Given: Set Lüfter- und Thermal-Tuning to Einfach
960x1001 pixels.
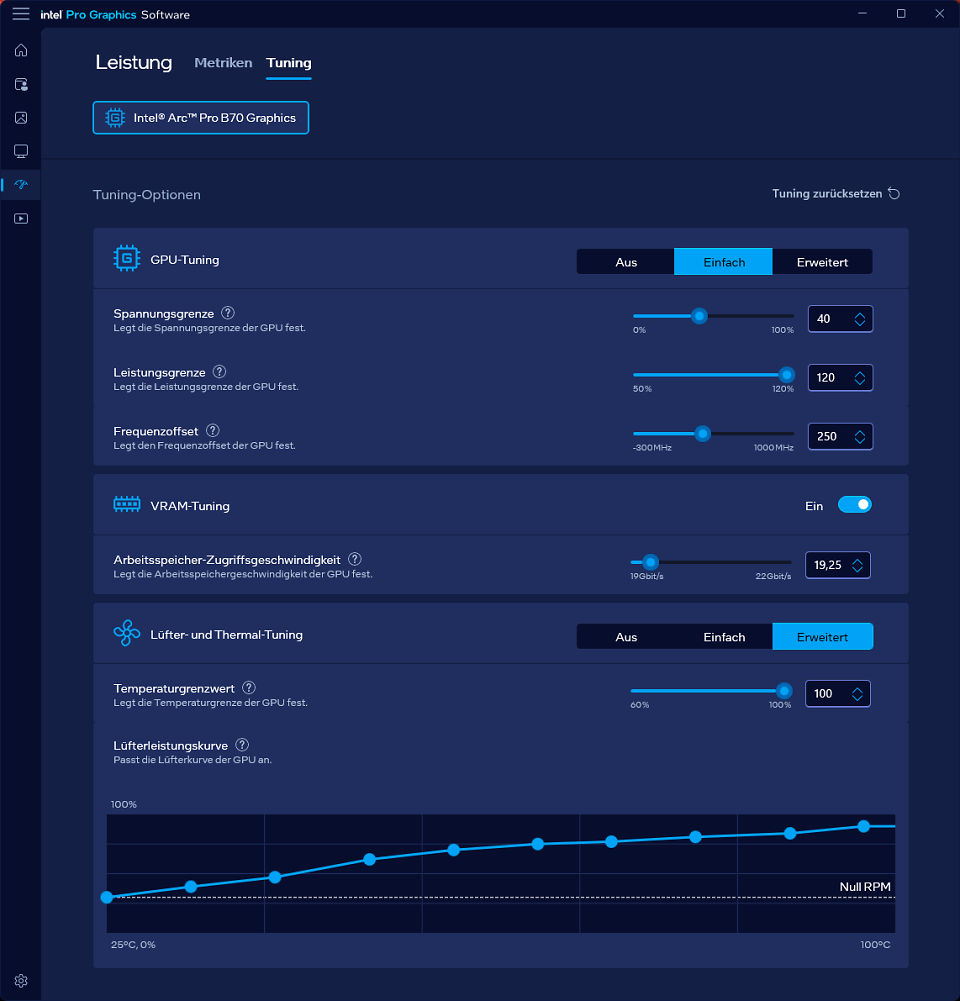Looking at the screenshot, I should [x=723, y=636].
